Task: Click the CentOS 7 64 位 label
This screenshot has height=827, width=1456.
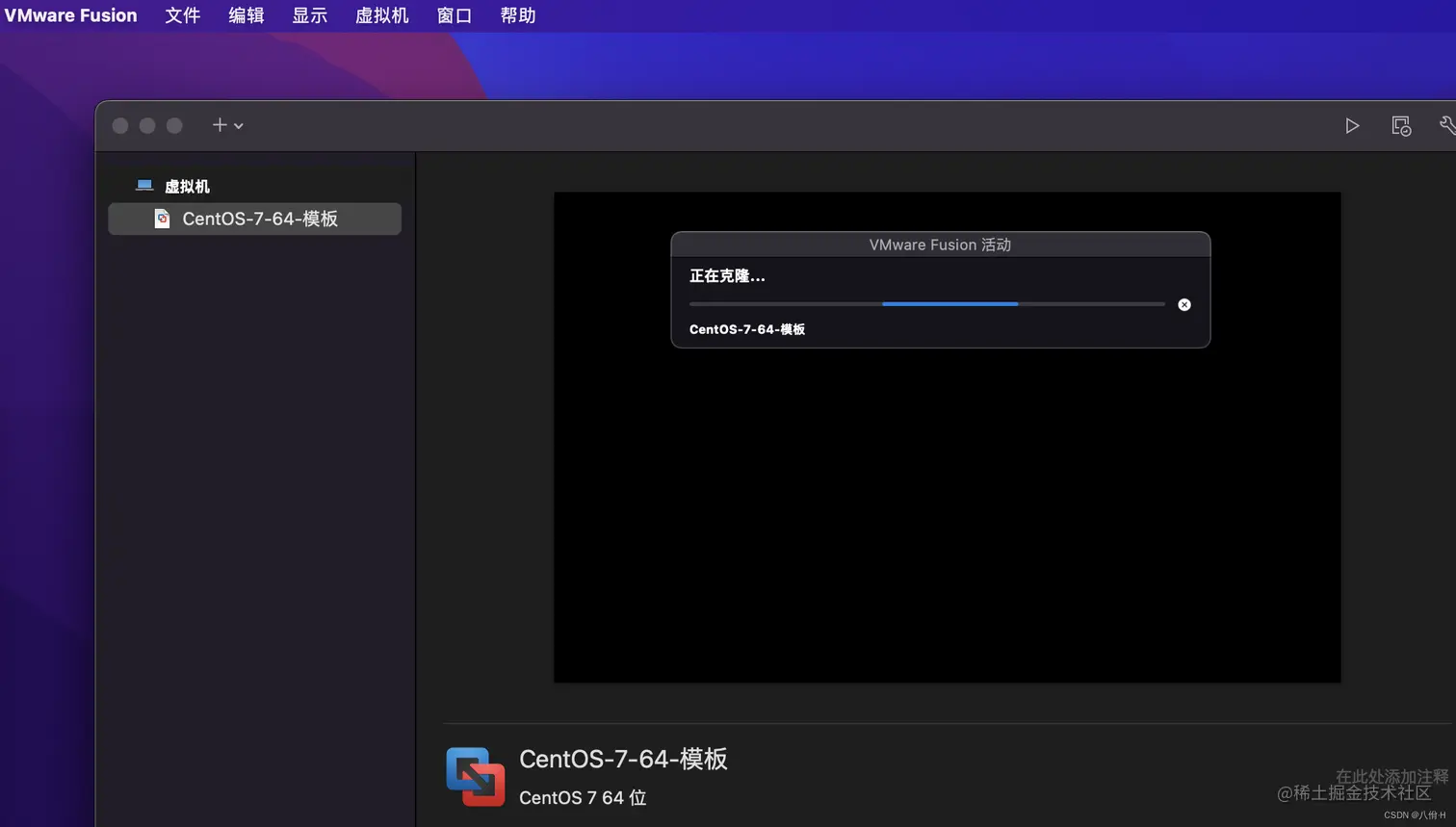Action: 583,797
